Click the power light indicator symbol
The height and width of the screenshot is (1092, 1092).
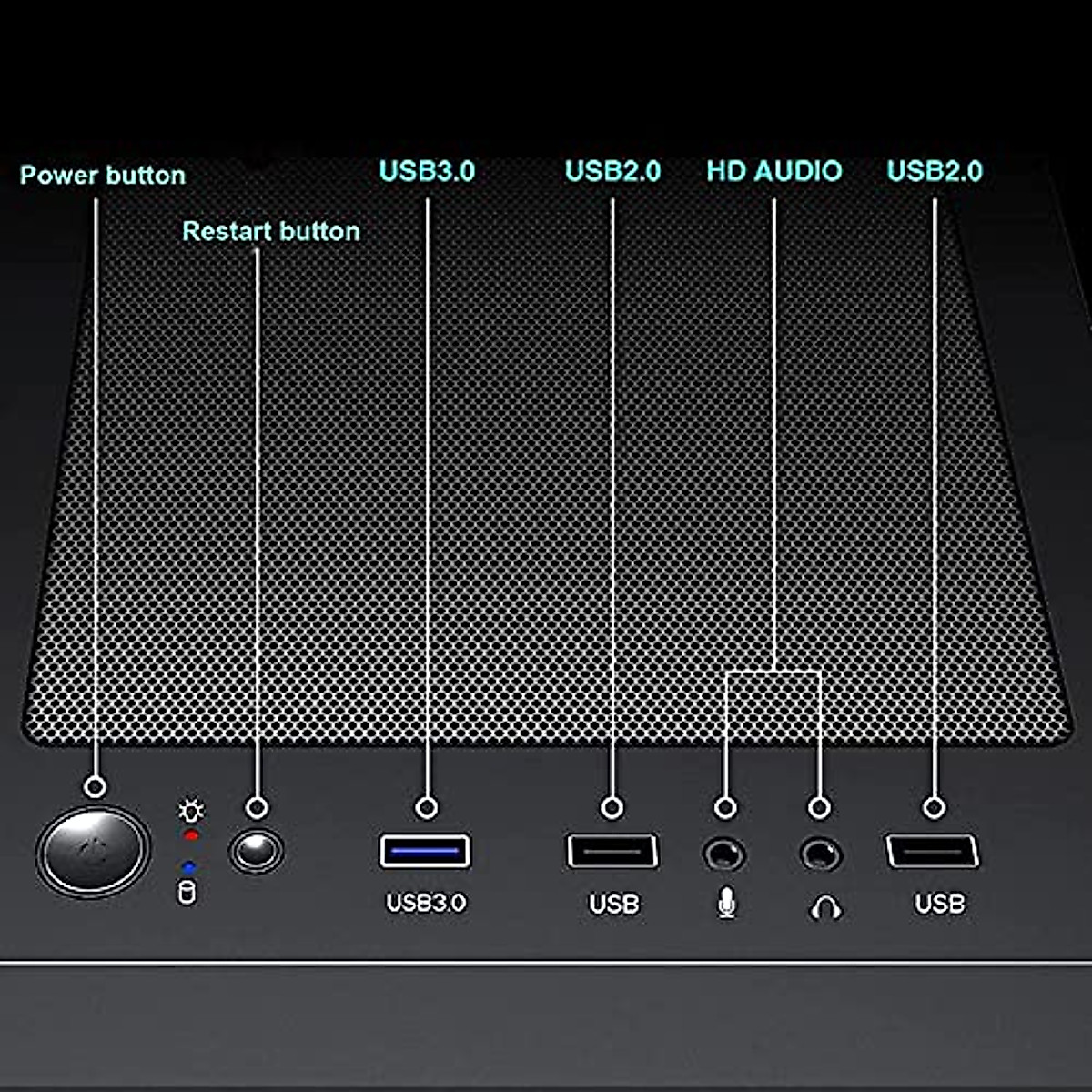click(191, 811)
